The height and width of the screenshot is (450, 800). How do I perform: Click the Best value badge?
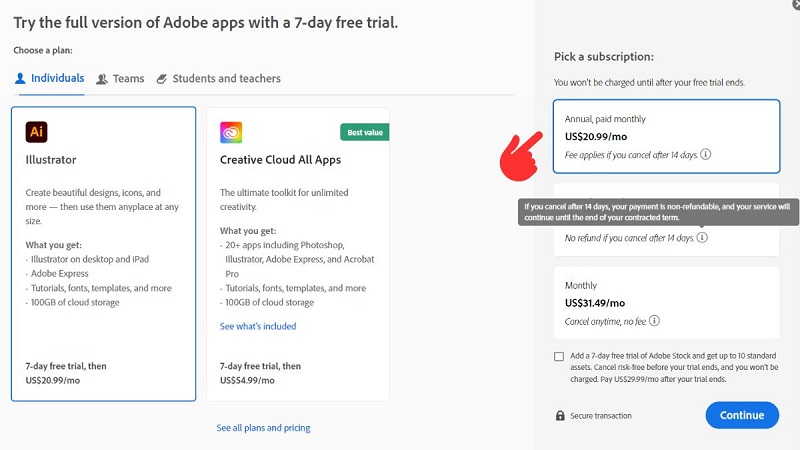[364, 132]
